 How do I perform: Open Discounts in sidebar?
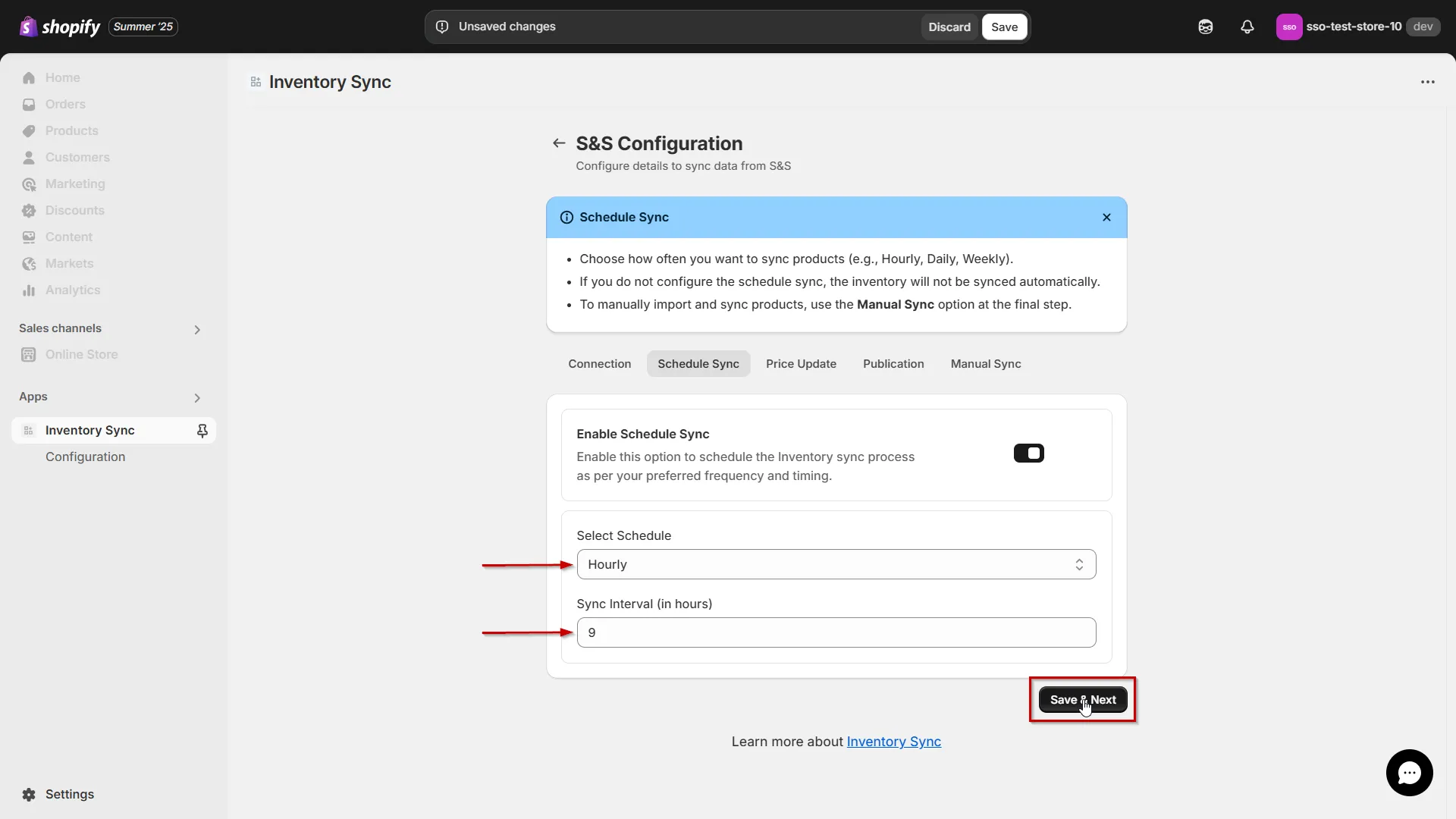(x=114, y=210)
